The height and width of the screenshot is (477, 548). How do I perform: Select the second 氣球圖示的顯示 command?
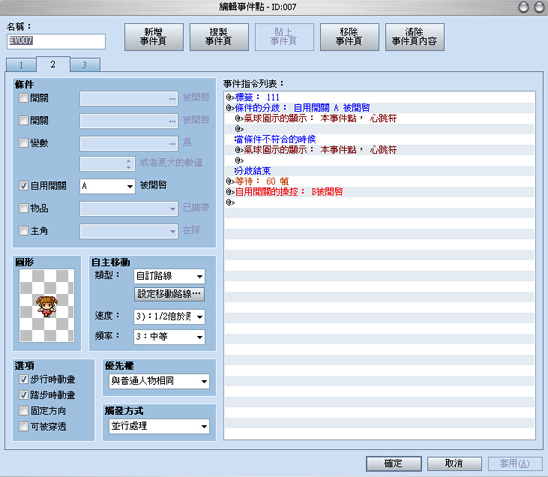coord(380,150)
